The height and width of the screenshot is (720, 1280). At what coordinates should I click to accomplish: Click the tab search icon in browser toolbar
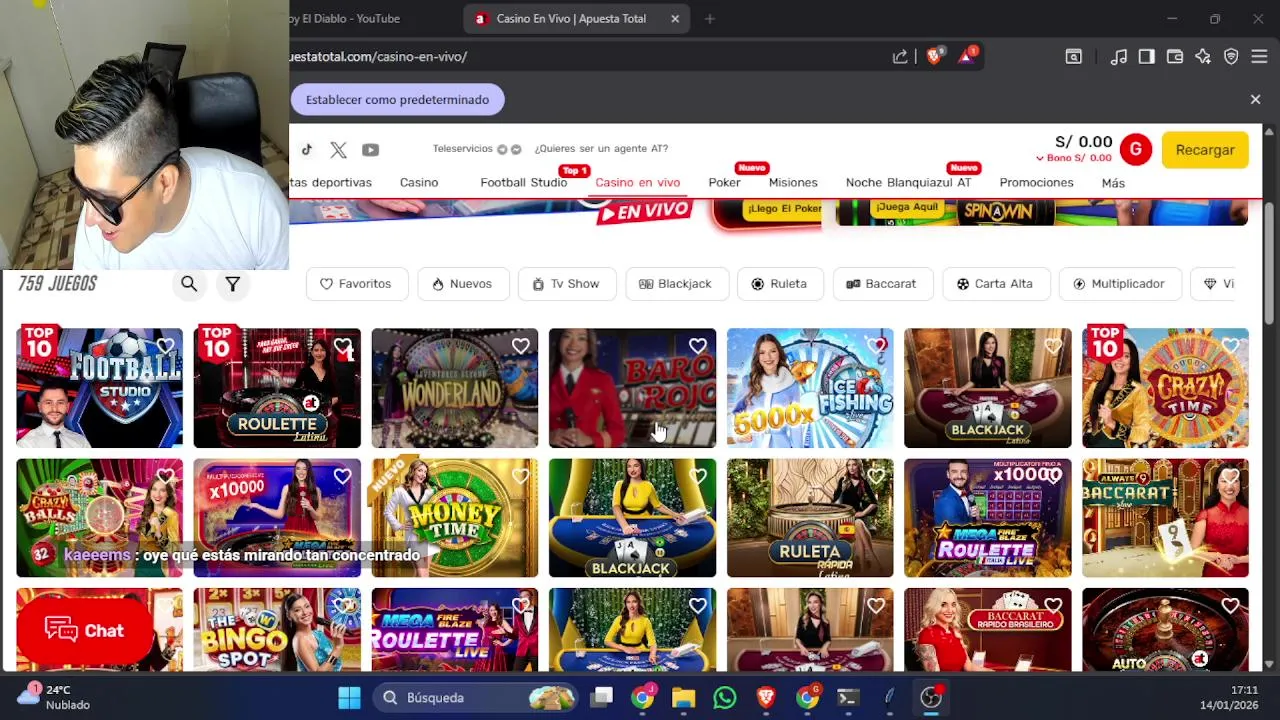click(x=1073, y=57)
